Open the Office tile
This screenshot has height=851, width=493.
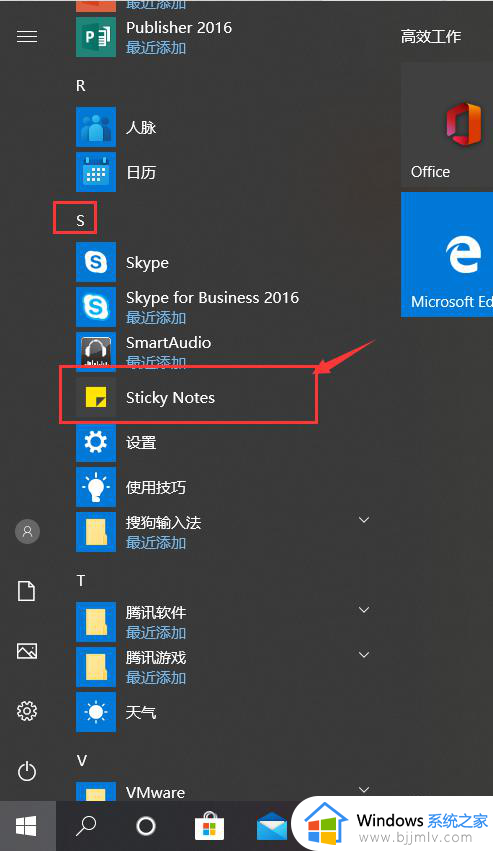point(447,125)
